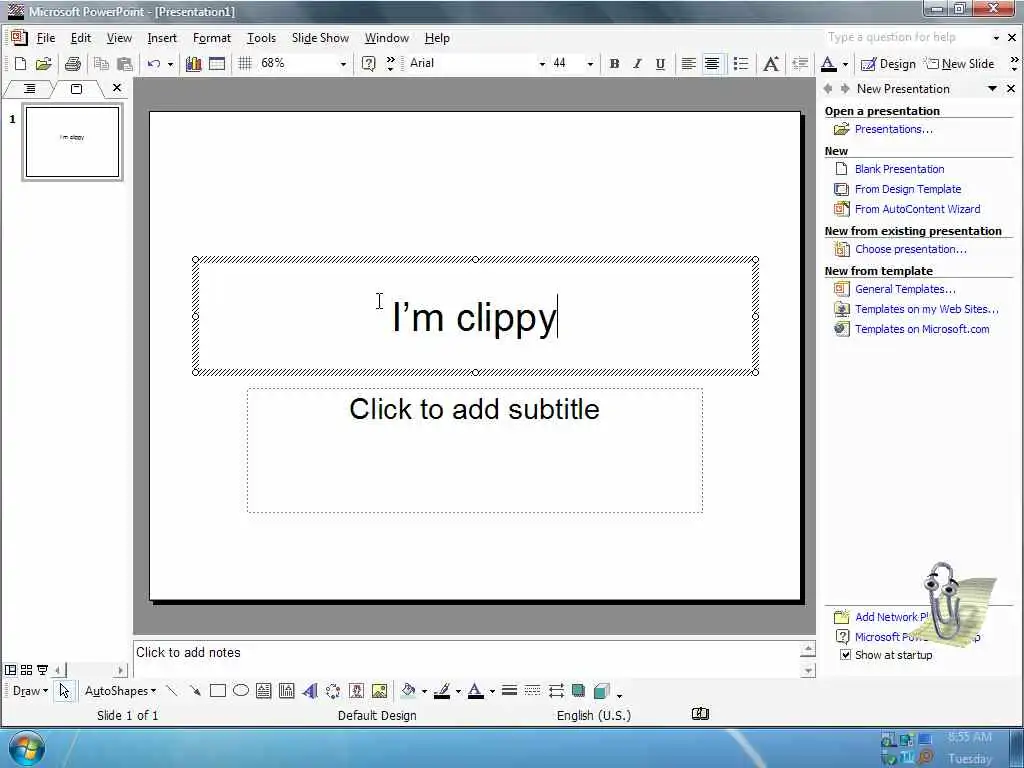
Task: Insert a table via toolbar icon
Action: 216,63
